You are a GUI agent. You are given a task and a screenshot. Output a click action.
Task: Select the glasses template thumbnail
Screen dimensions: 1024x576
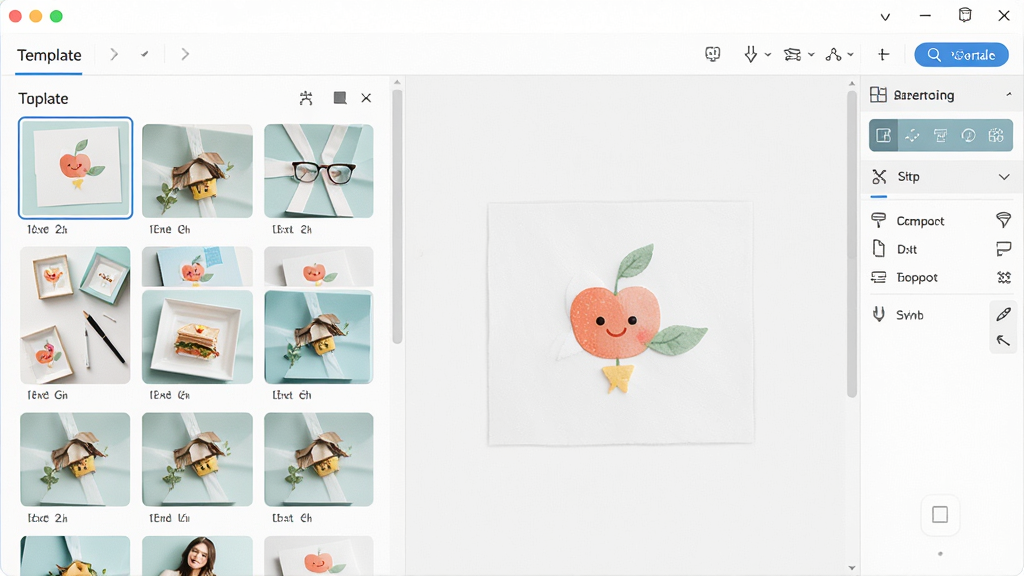pos(319,170)
